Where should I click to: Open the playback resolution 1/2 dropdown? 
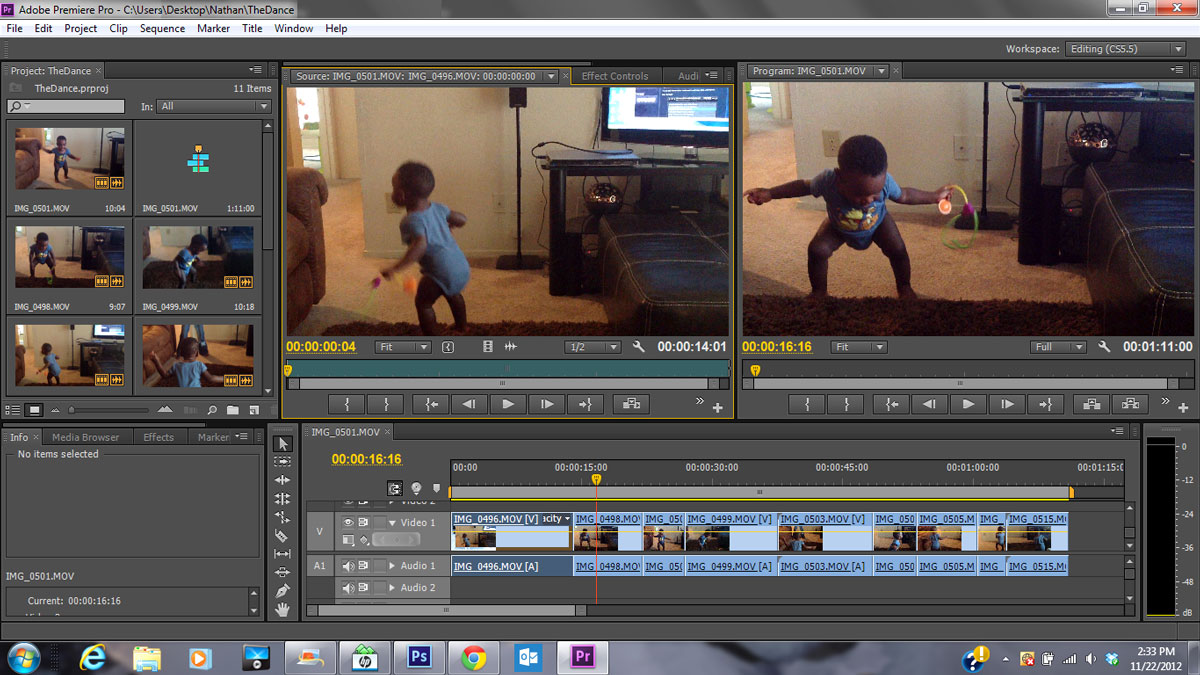[x=595, y=347]
